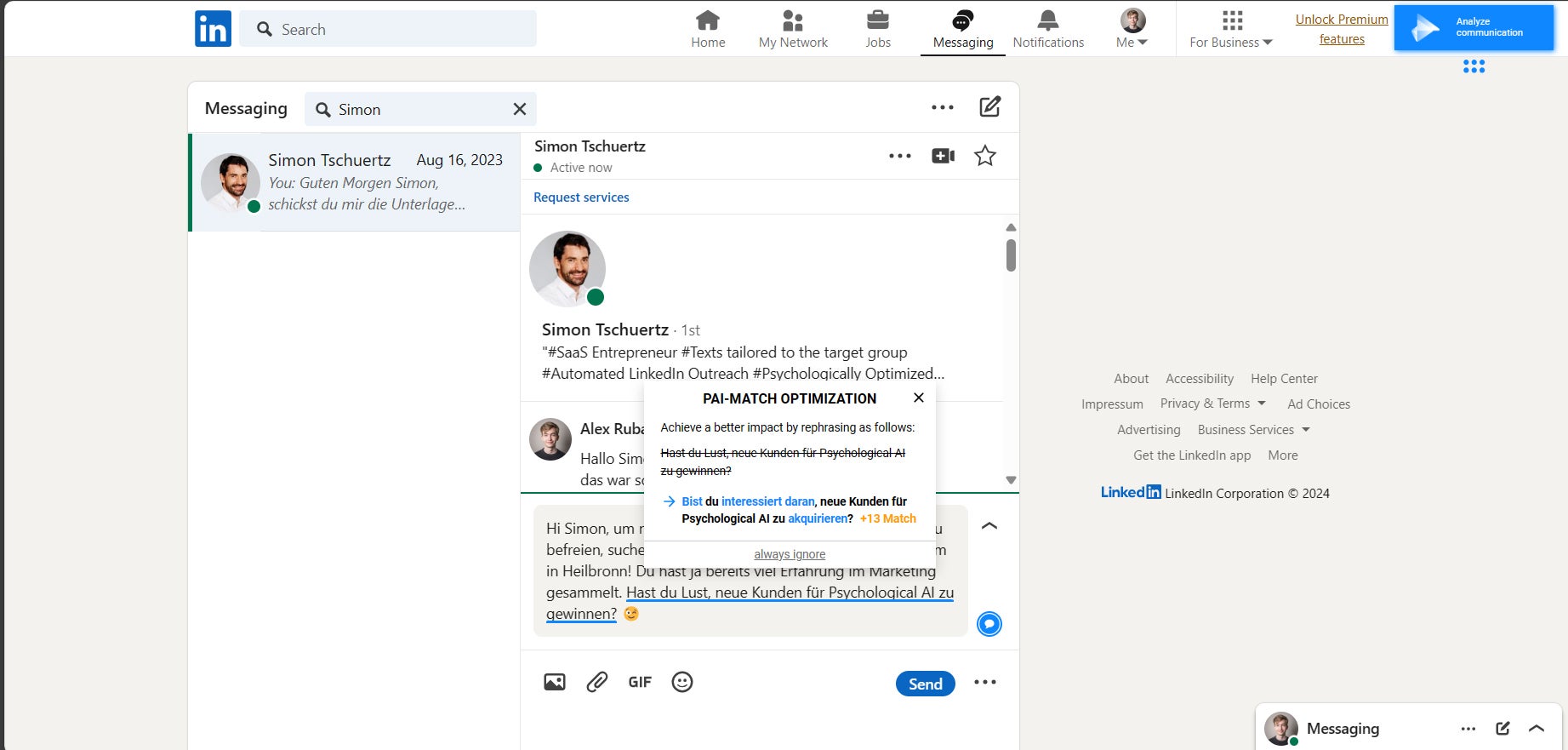Compose a new message with pencil icon
The height and width of the screenshot is (750, 1568).
click(989, 107)
